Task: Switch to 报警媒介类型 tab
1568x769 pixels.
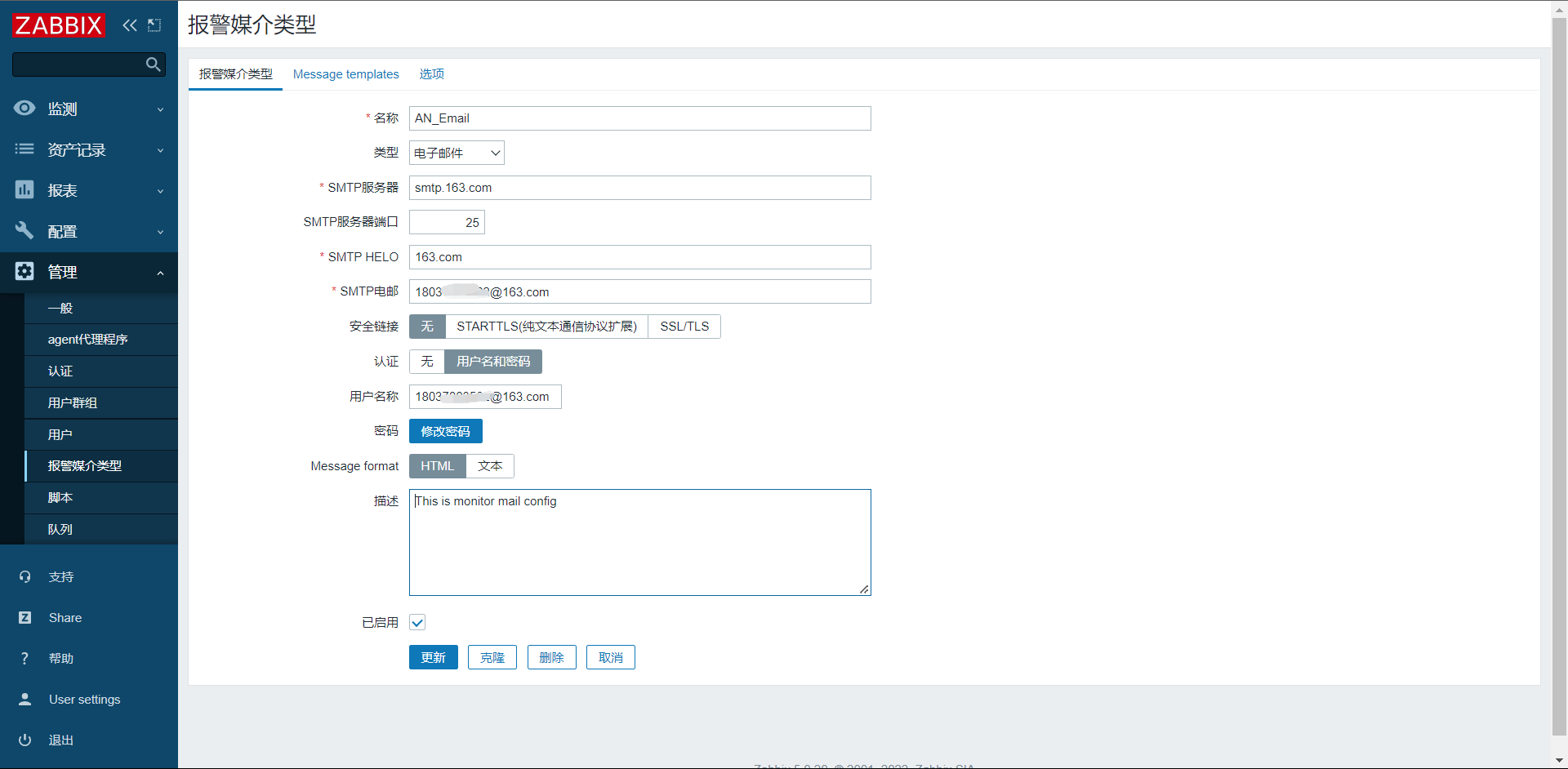Action: (x=235, y=73)
